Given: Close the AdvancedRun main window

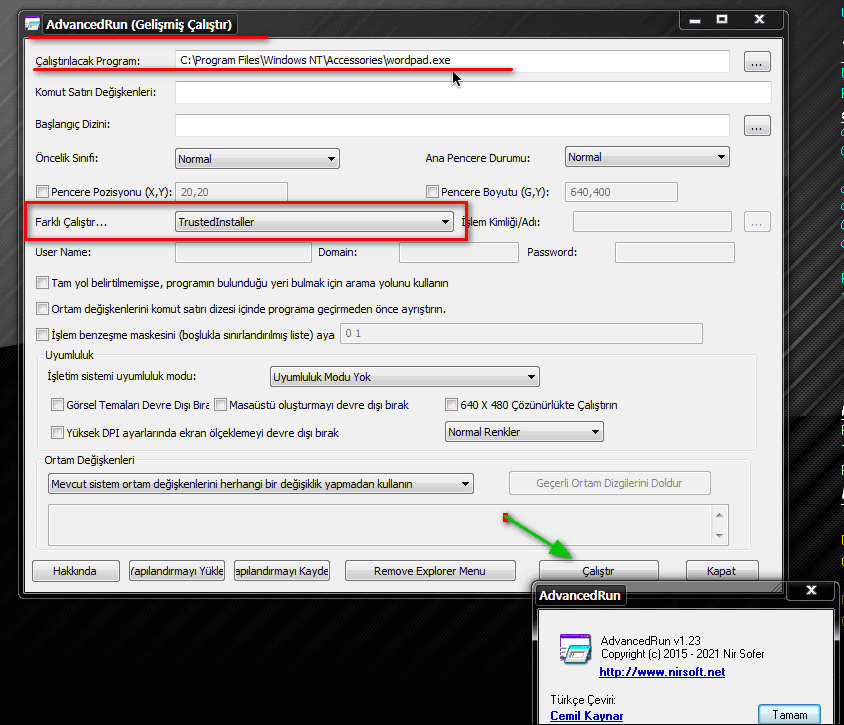Looking at the screenshot, I should coord(759,20).
